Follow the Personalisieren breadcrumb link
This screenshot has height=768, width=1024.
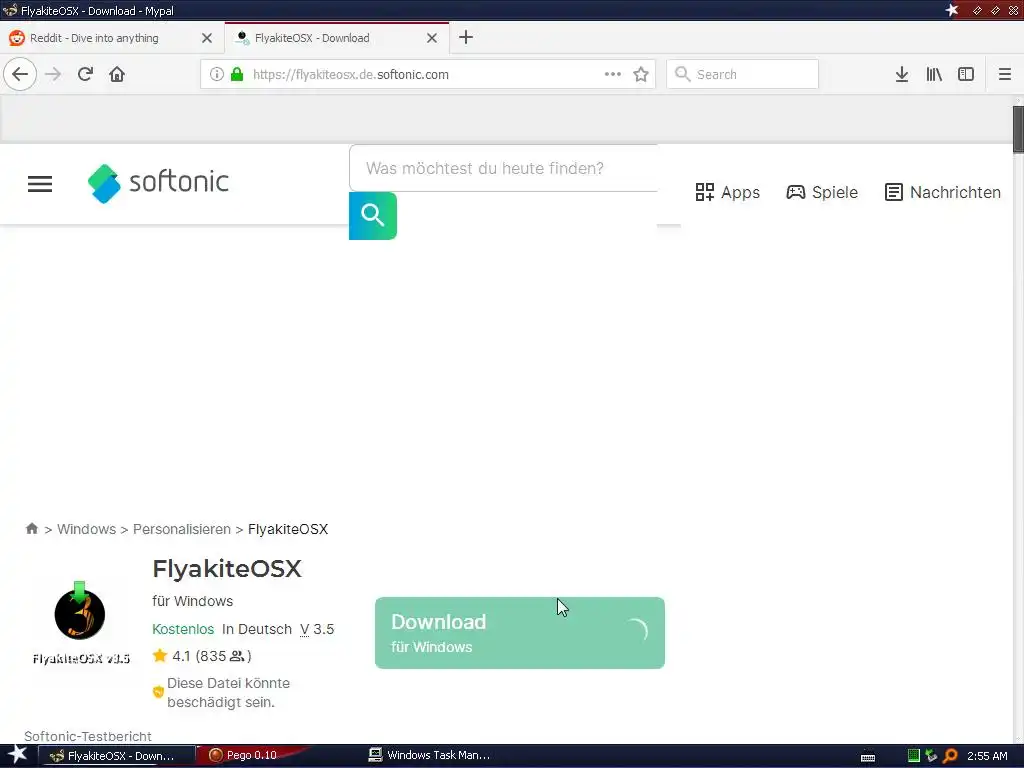182,529
